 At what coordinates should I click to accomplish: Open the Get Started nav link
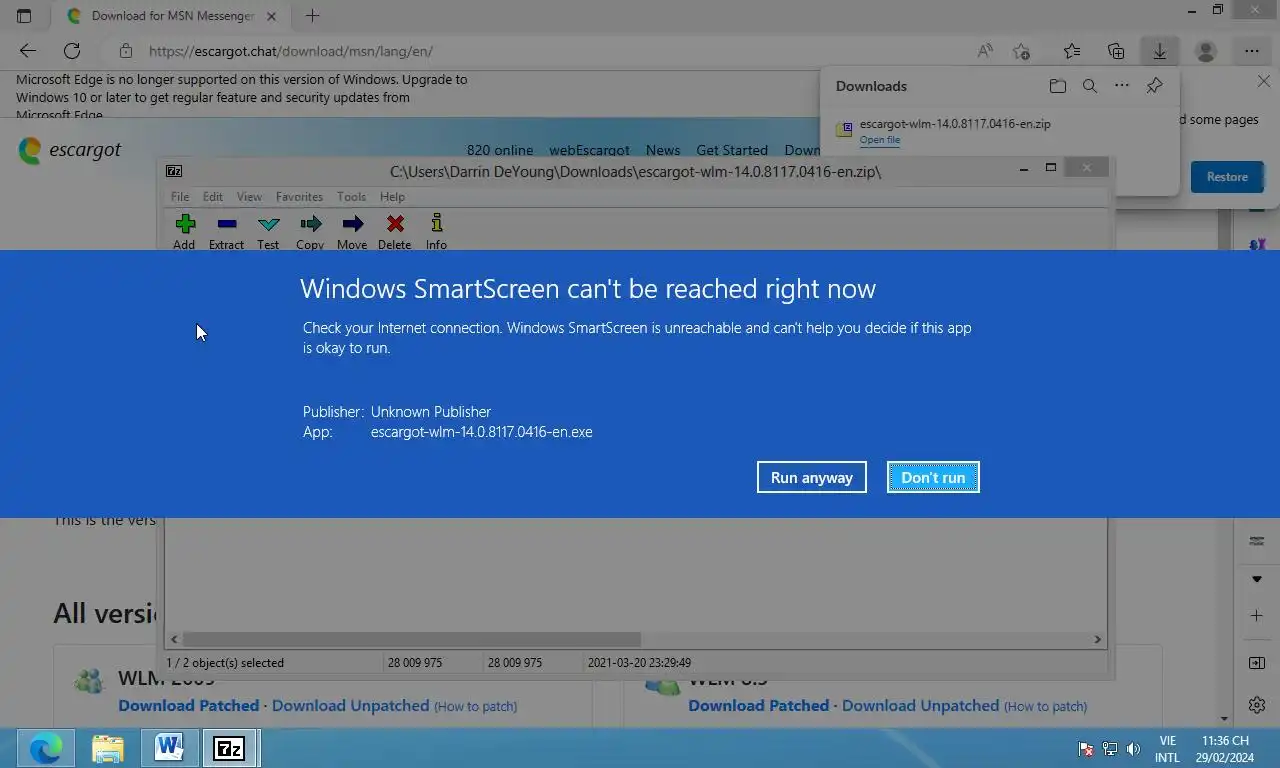[732, 150]
